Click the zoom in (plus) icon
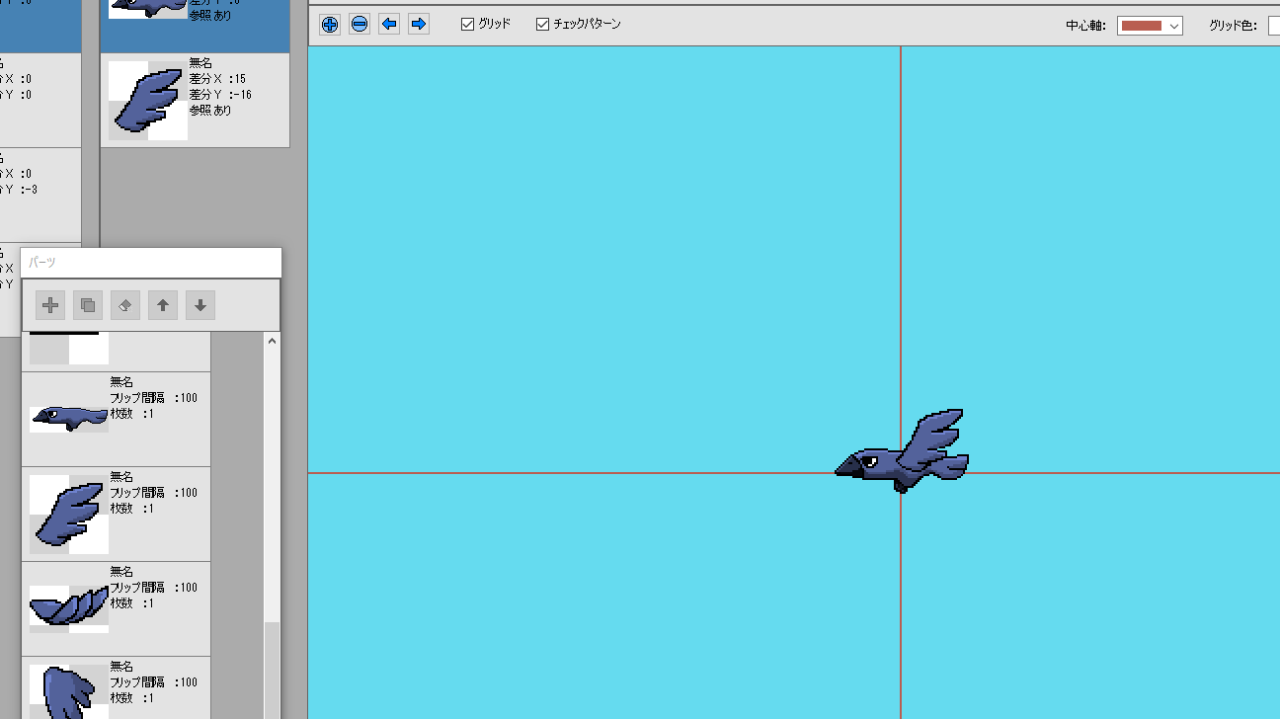 [330, 25]
